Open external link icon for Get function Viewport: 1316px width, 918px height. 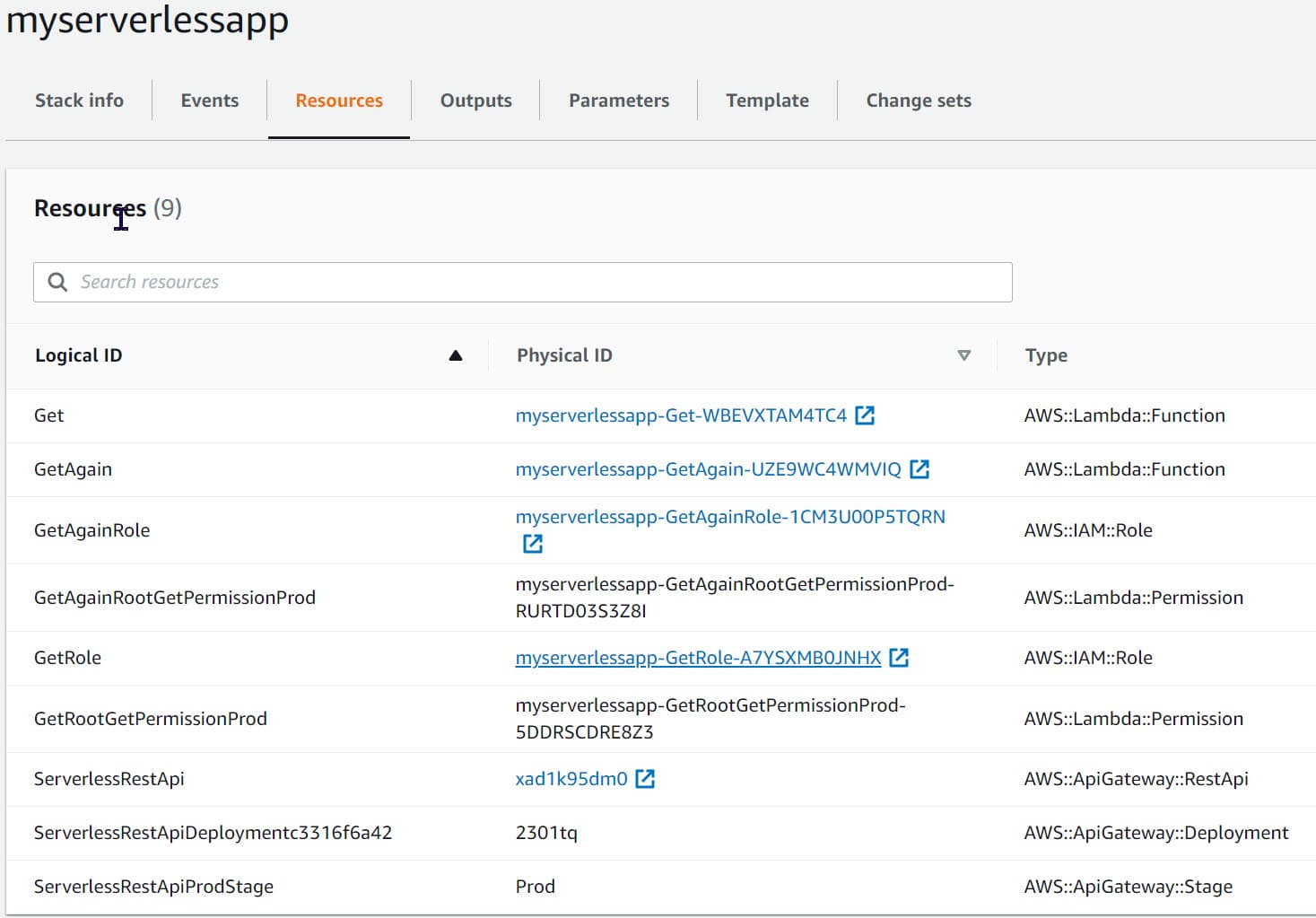tap(865, 415)
